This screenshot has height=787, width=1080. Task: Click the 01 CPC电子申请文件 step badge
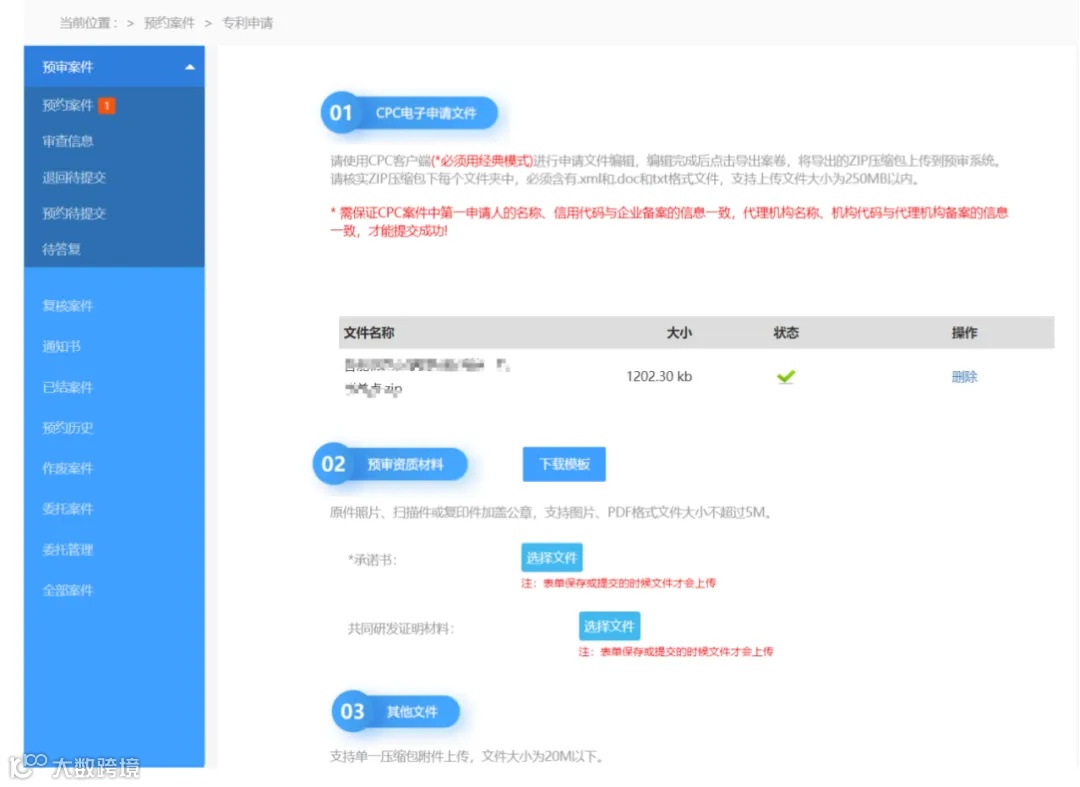[409, 113]
